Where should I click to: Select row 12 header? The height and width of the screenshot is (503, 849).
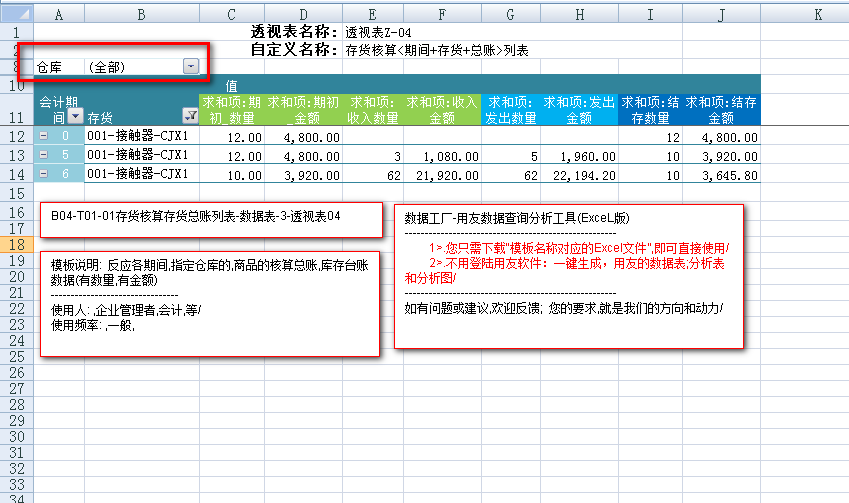(16, 135)
